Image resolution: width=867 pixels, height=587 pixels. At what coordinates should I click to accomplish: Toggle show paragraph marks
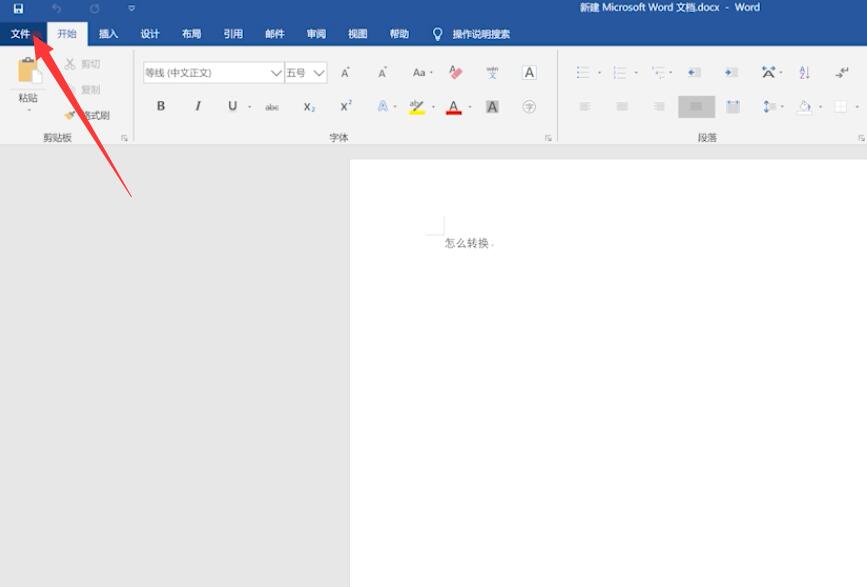coord(842,72)
